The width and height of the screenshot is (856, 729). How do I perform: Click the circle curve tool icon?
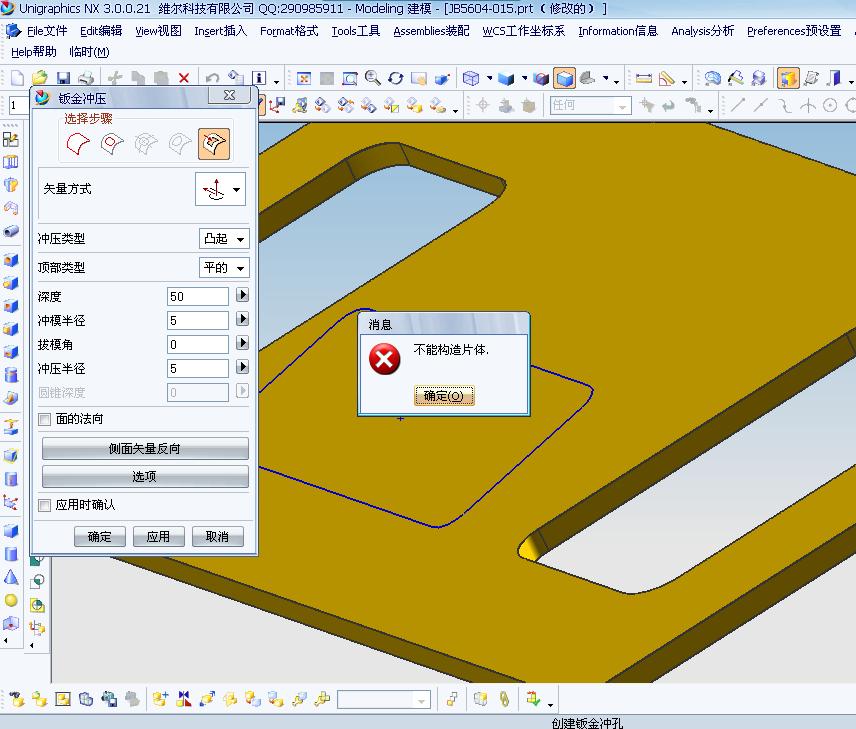[830, 105]
